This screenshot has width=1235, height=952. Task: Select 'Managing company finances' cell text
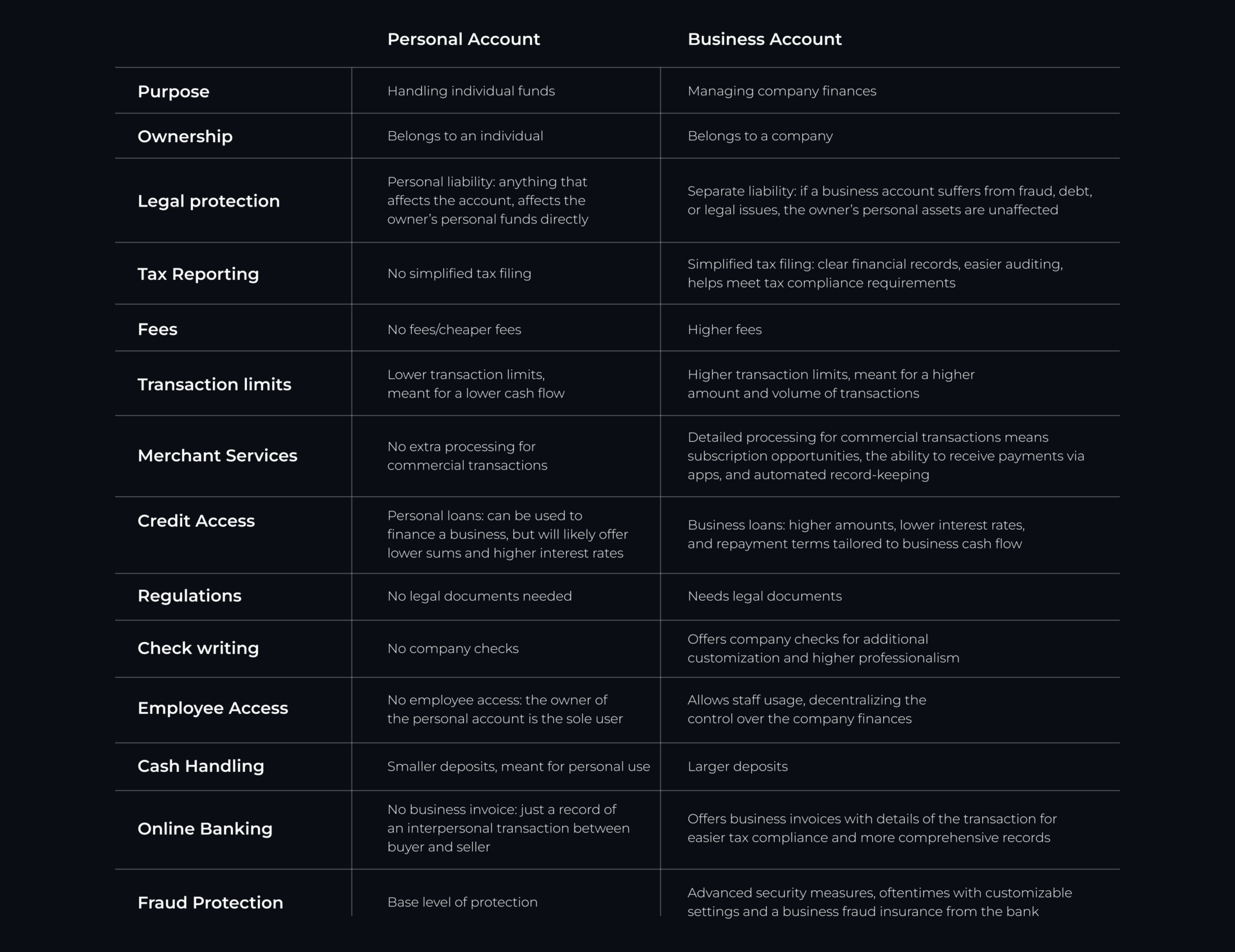point(782,91)
